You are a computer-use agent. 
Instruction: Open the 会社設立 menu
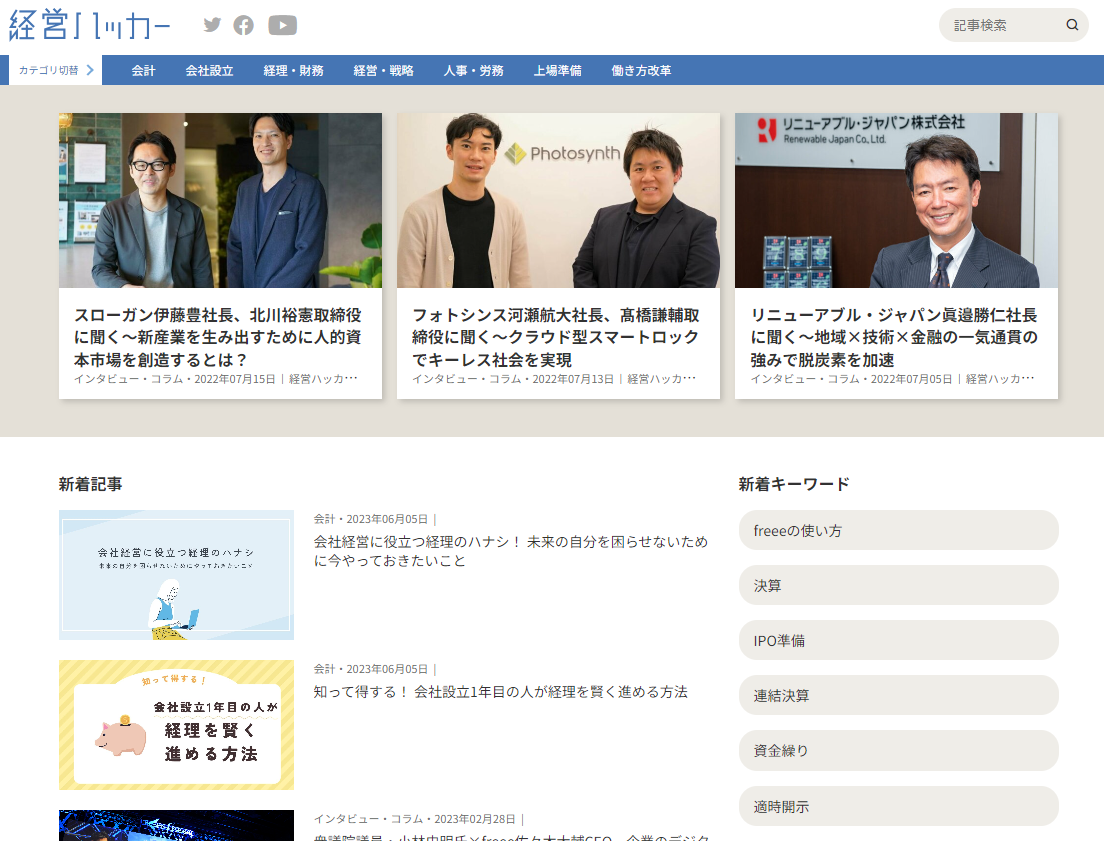(209, 70)
